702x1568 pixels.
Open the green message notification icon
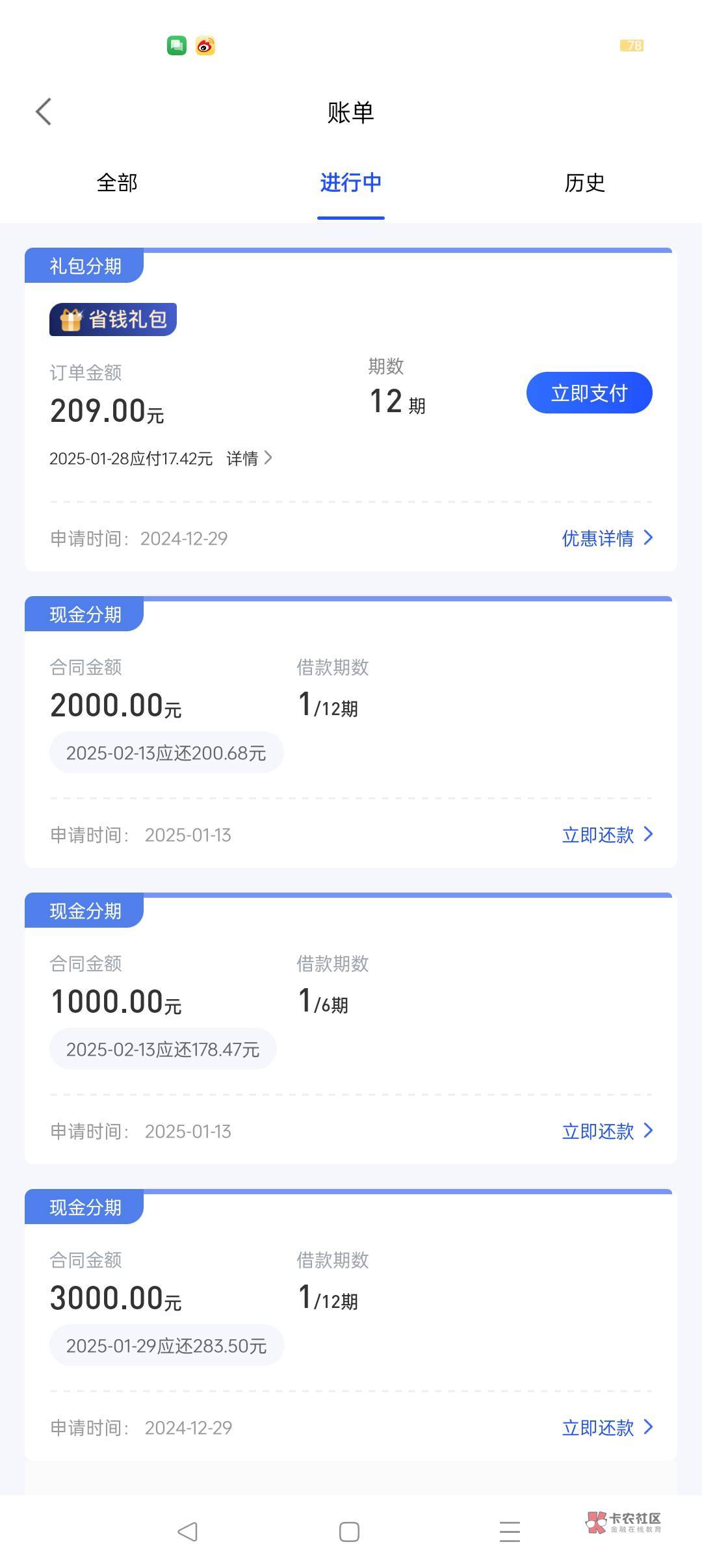tap(177, 46)
